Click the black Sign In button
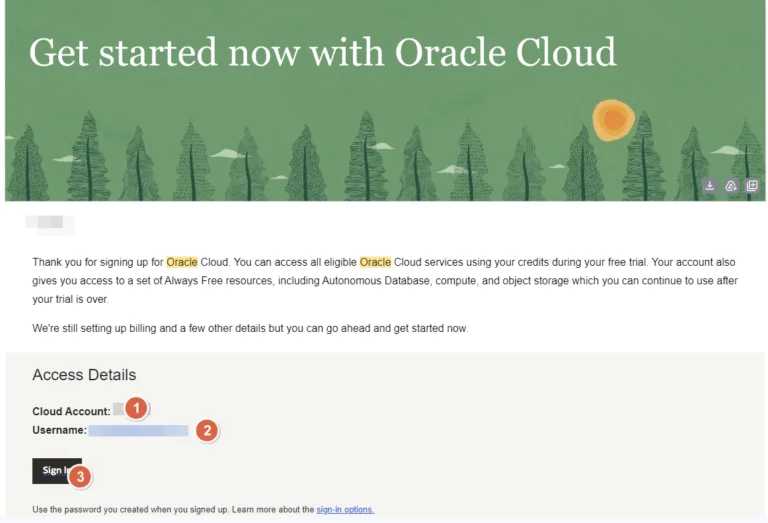Viewport: 768px width, 523px height. [57, 471]
